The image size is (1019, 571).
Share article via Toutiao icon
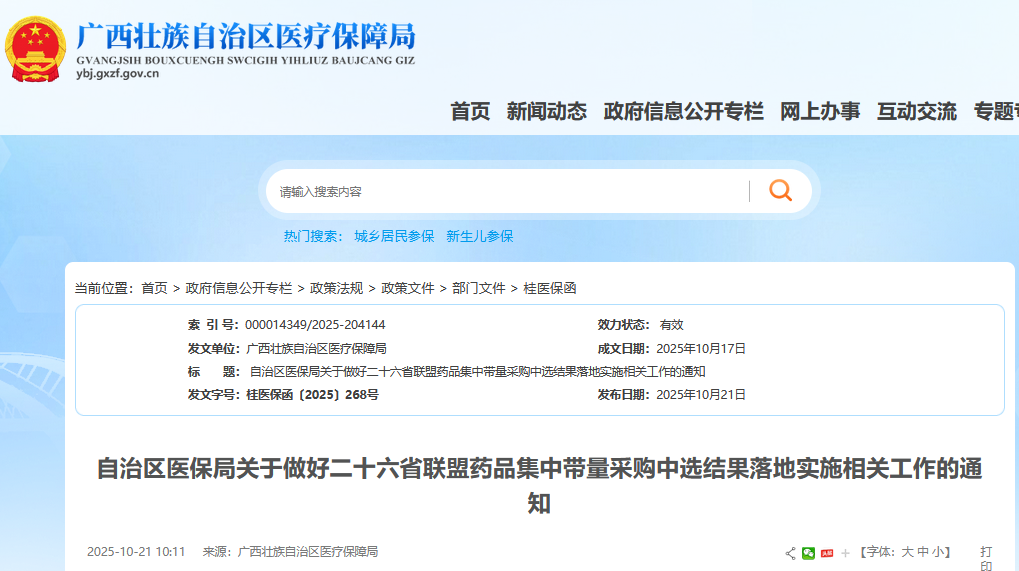coord(827,552)
